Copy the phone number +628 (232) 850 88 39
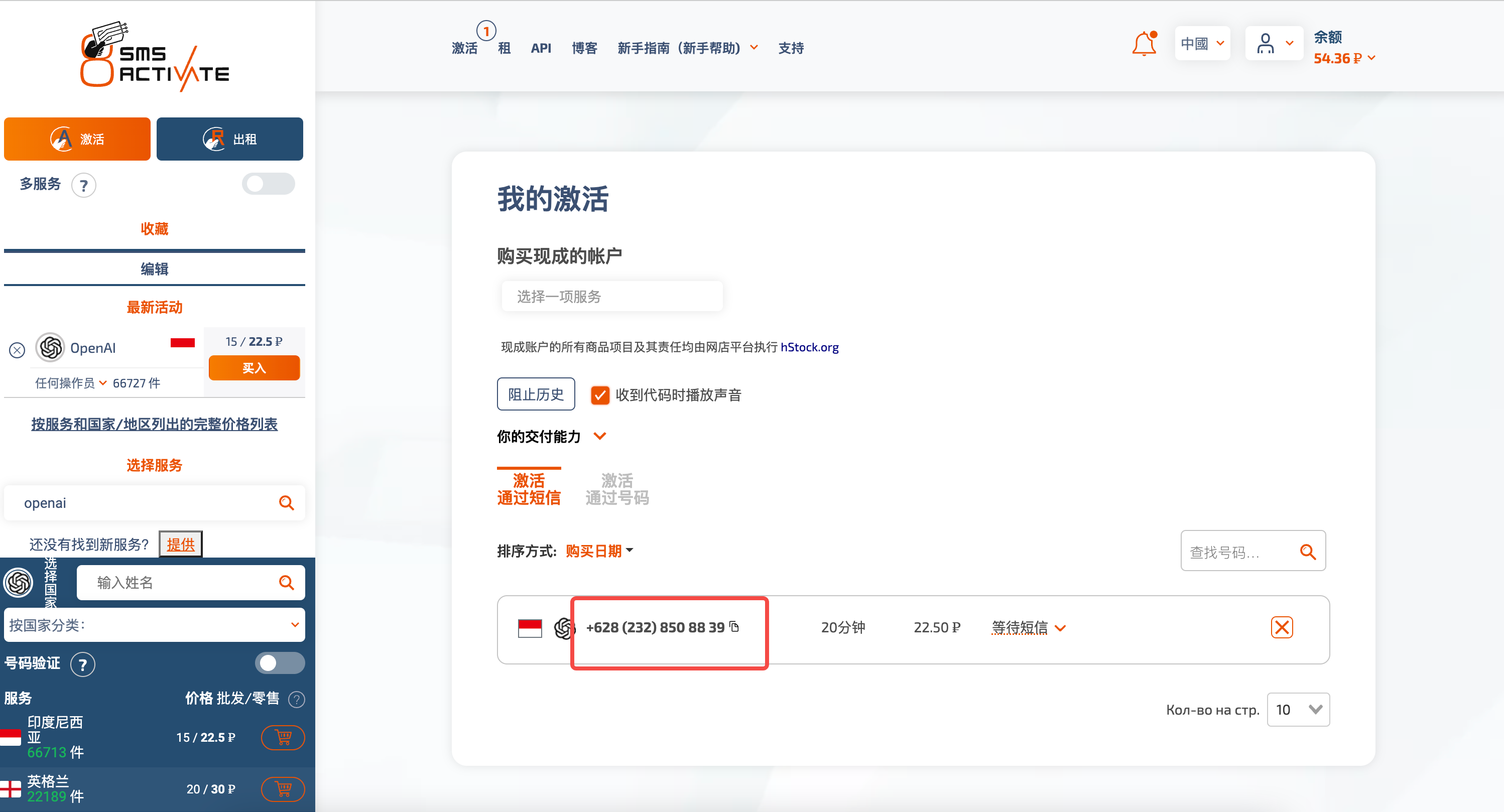 click(x=735, y=627)
